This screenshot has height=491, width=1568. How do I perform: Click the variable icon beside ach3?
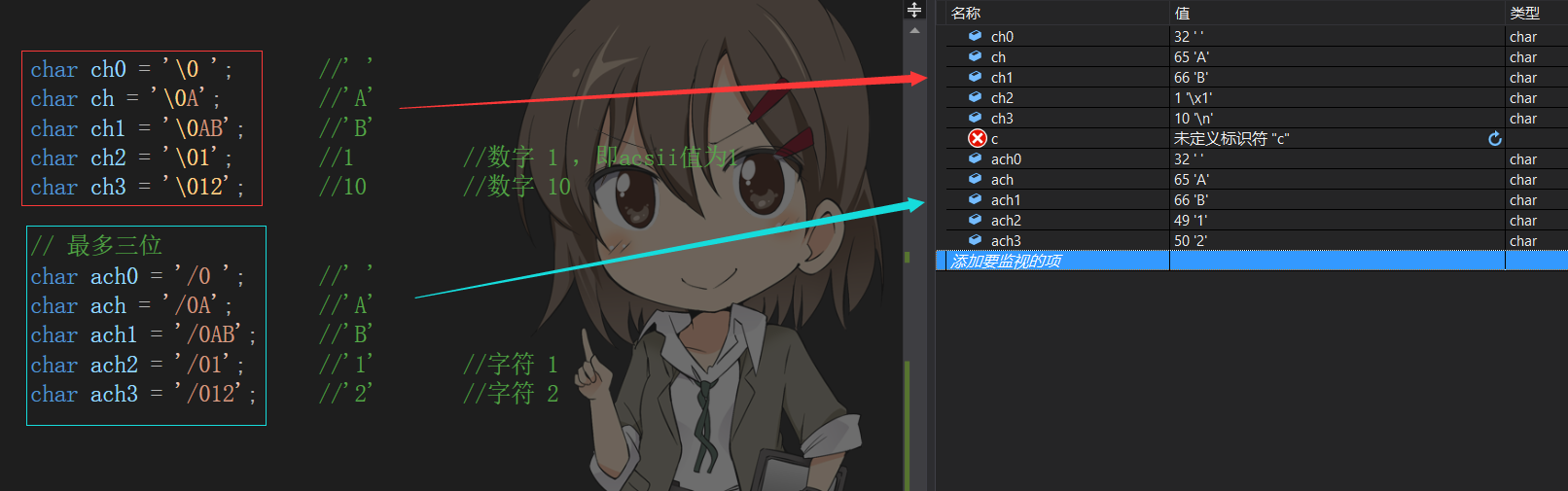click(975, 240)
